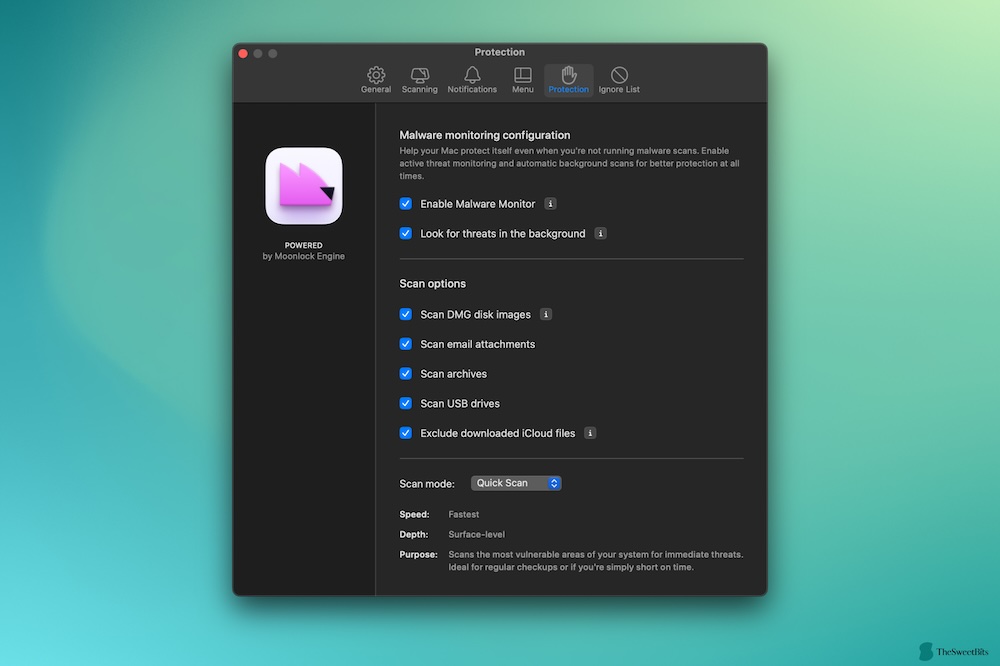View info about excluding iCloud files

tap(591, 433)
